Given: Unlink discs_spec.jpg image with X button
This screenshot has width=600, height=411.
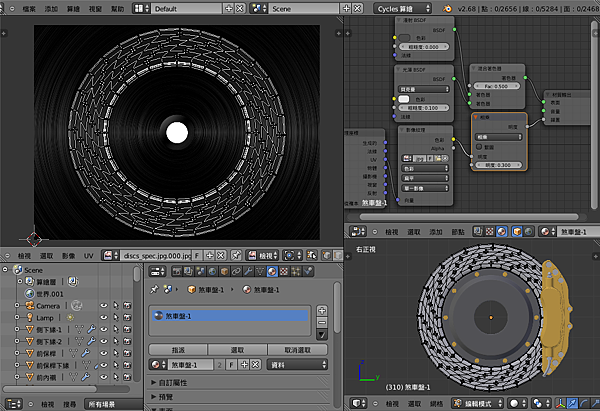Looking at the screenshot, I should click(220, 255).
